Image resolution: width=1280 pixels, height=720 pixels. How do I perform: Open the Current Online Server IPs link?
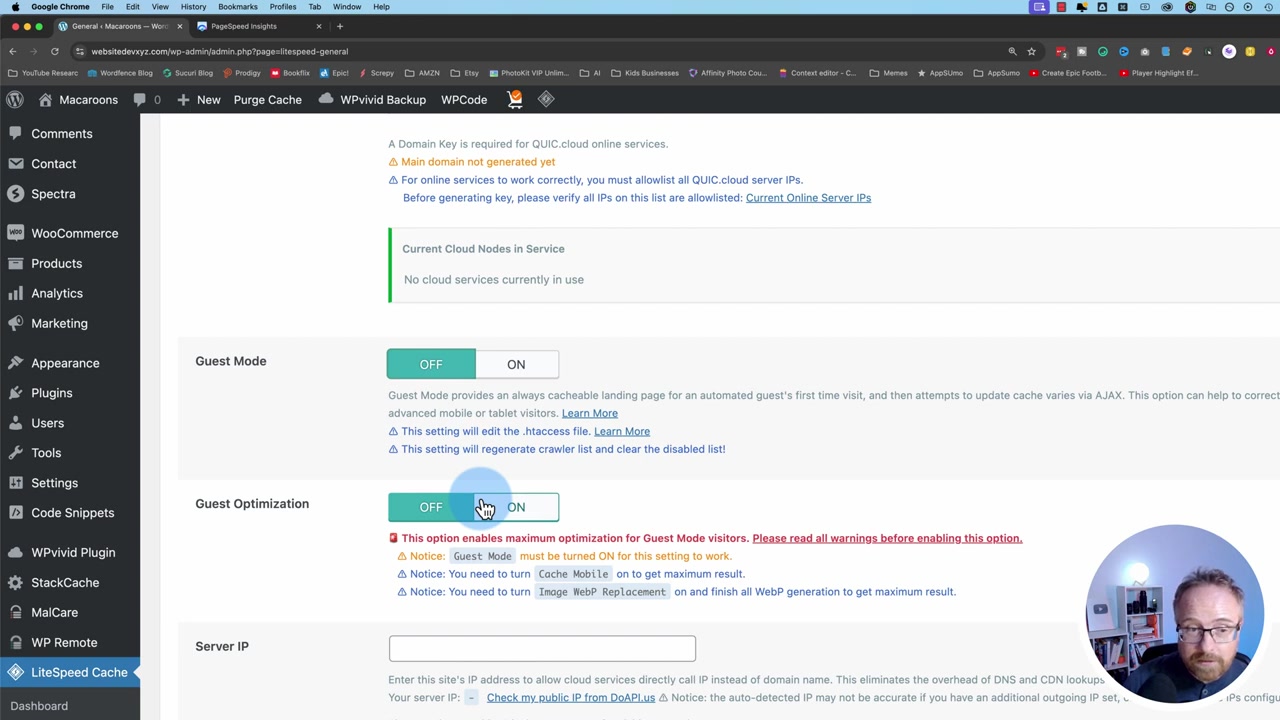coord(808,198)
